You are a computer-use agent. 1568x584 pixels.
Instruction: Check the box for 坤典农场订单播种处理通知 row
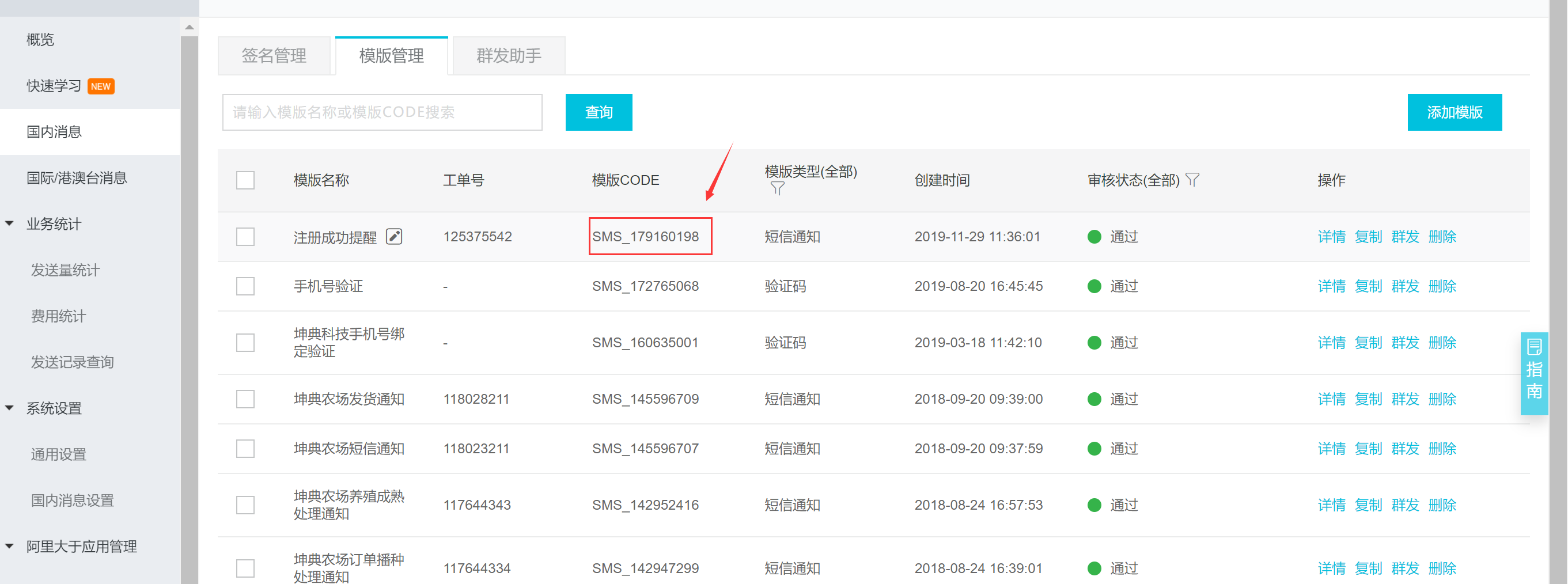[245, 568]
